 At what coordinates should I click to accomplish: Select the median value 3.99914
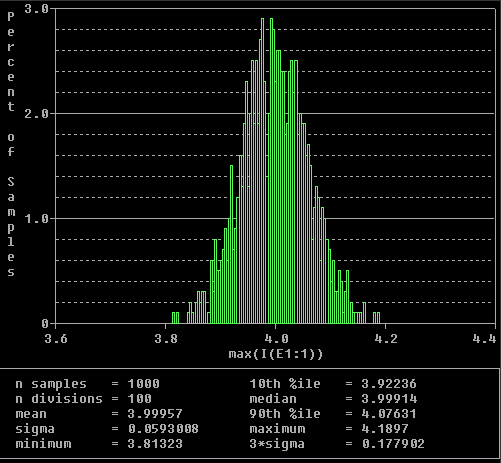coord(389,399)
